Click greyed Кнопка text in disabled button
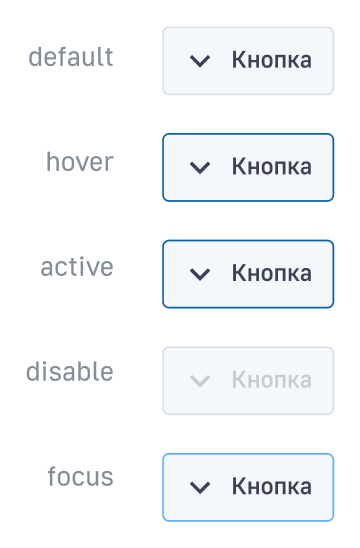 [x=272, y=380]
